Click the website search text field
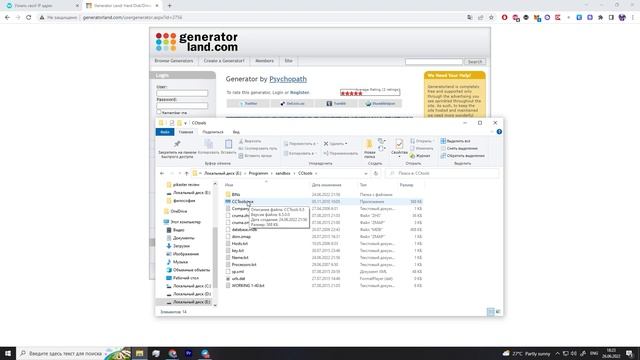Screen dimensions: 640x360 433,62
